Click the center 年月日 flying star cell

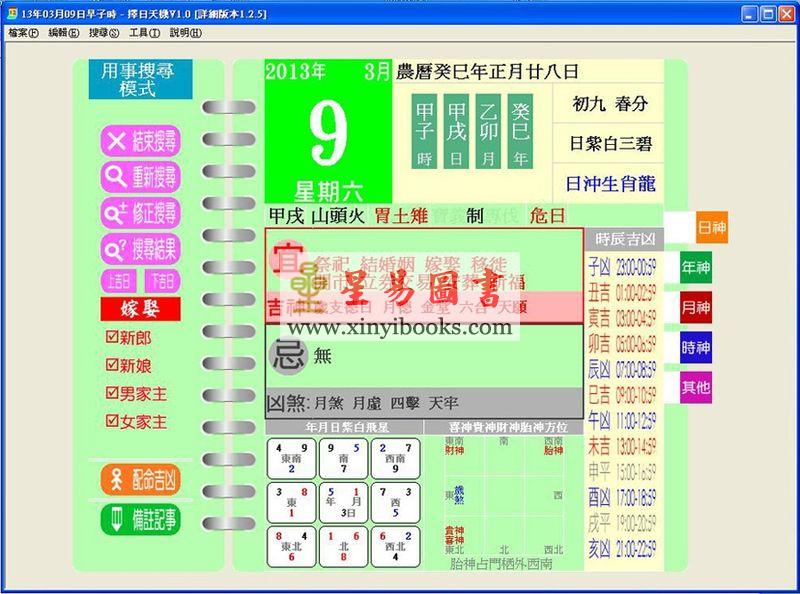point(343,503)
